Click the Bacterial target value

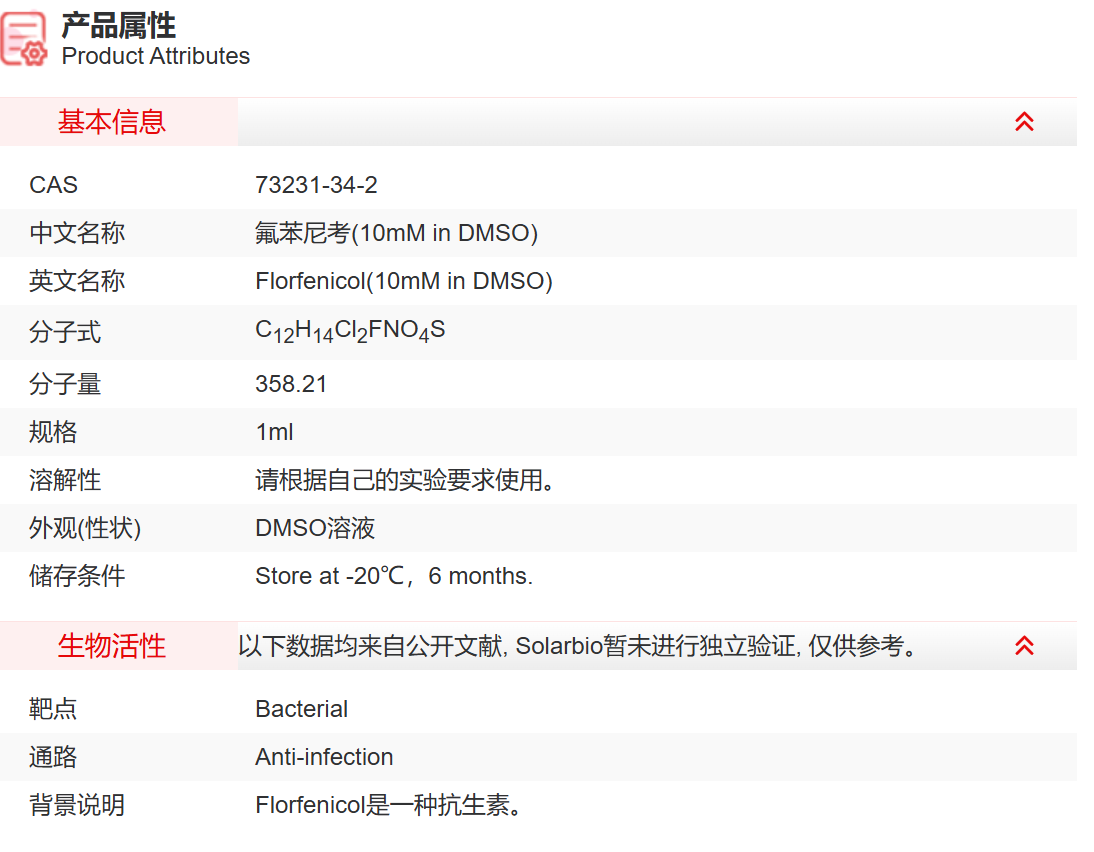pos(301,709)
